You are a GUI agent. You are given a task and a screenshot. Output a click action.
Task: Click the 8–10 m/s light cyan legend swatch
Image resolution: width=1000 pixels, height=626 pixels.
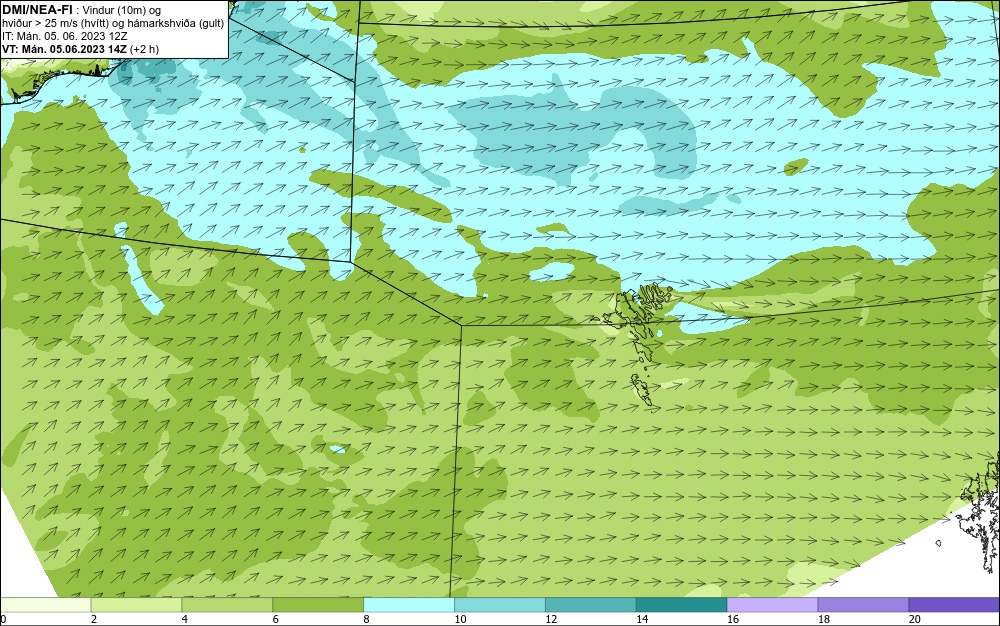click(x=409, y=605)
